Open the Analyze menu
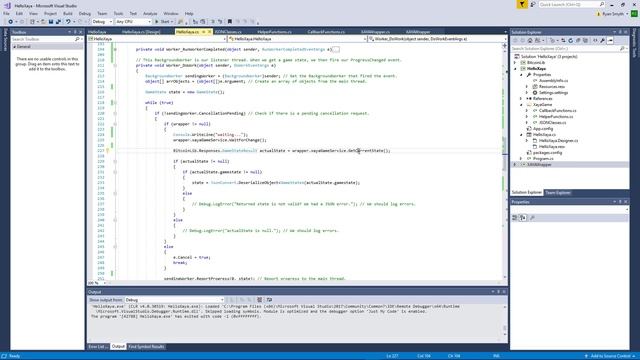The height and width of the screenshot is (360, 640). point(150,13)
